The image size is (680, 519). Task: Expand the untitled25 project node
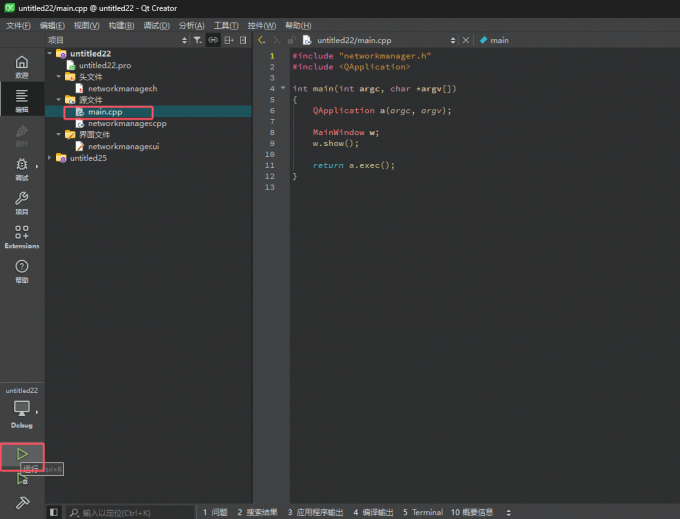point(51,158)
